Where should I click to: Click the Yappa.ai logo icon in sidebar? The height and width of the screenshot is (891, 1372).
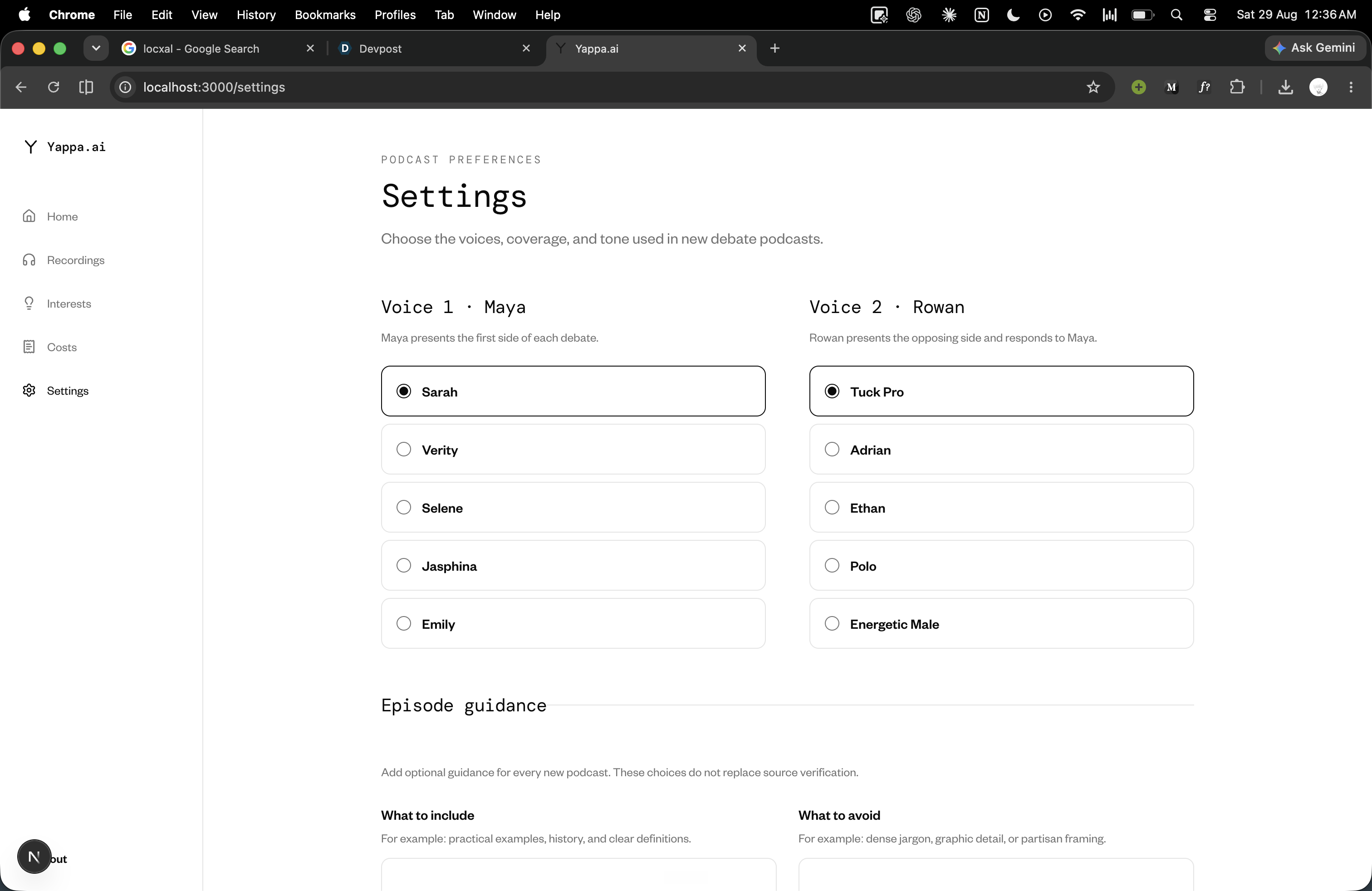coord(30,147)
